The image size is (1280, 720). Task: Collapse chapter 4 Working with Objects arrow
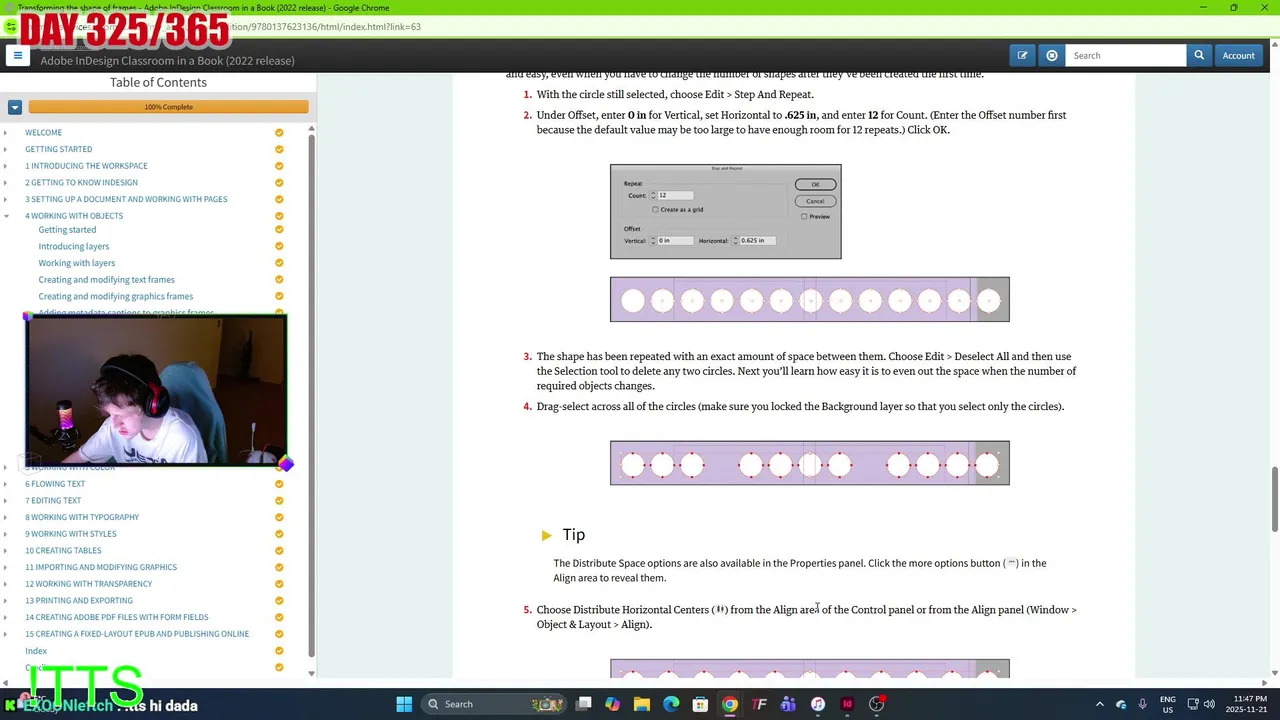[x=6, y=216]
